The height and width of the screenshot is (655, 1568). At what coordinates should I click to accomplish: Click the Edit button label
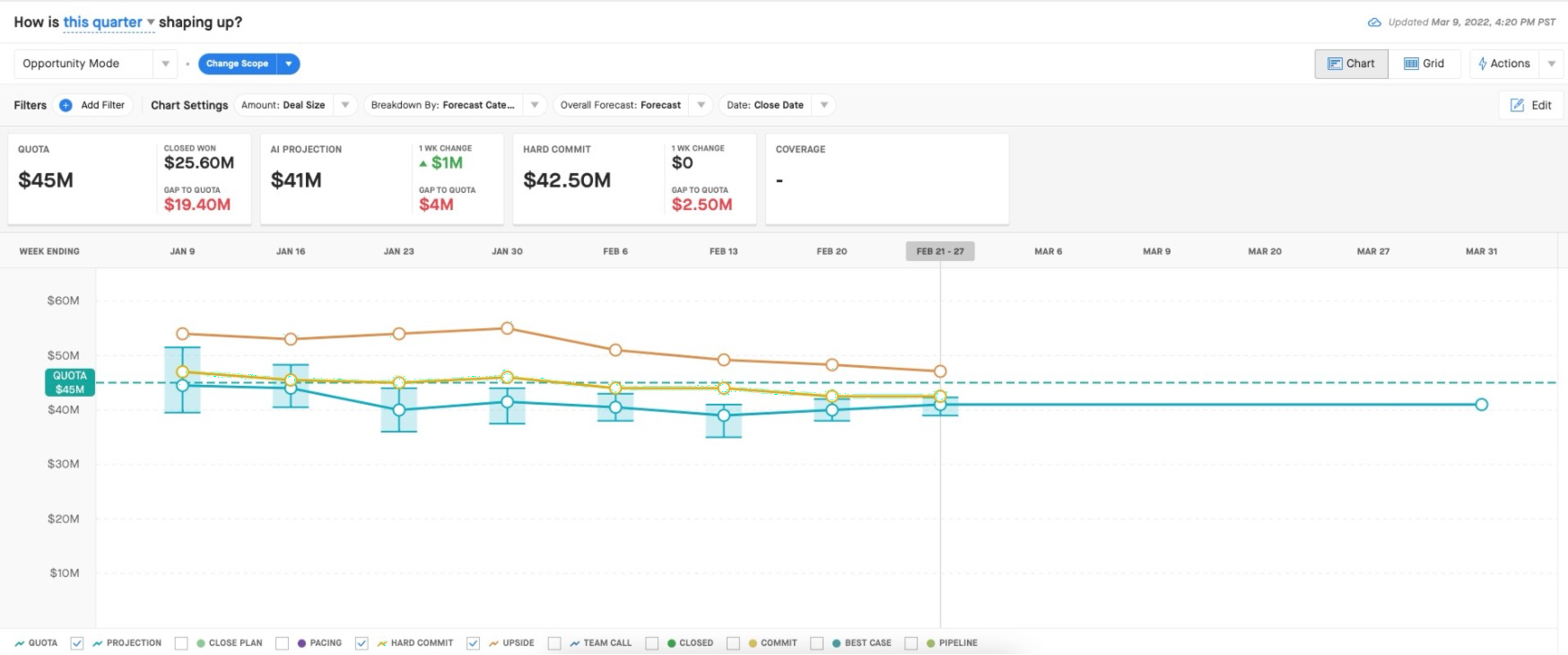tap(1541, 105)
